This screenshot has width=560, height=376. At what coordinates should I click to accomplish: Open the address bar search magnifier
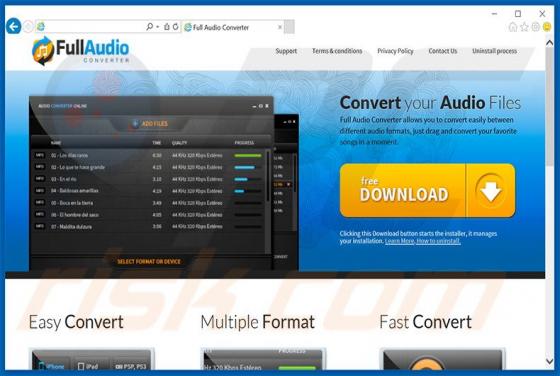pyautogui.click(x=149, y=26)
